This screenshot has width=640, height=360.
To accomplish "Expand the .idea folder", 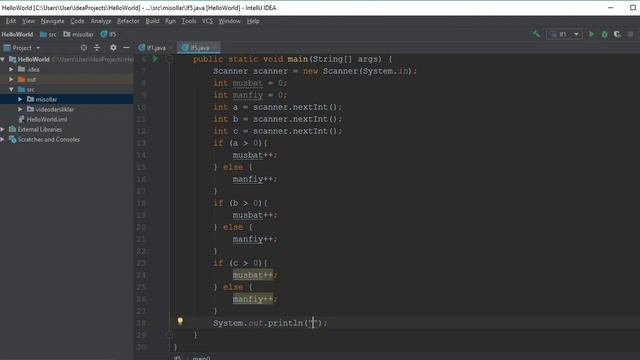I will 11,69.
